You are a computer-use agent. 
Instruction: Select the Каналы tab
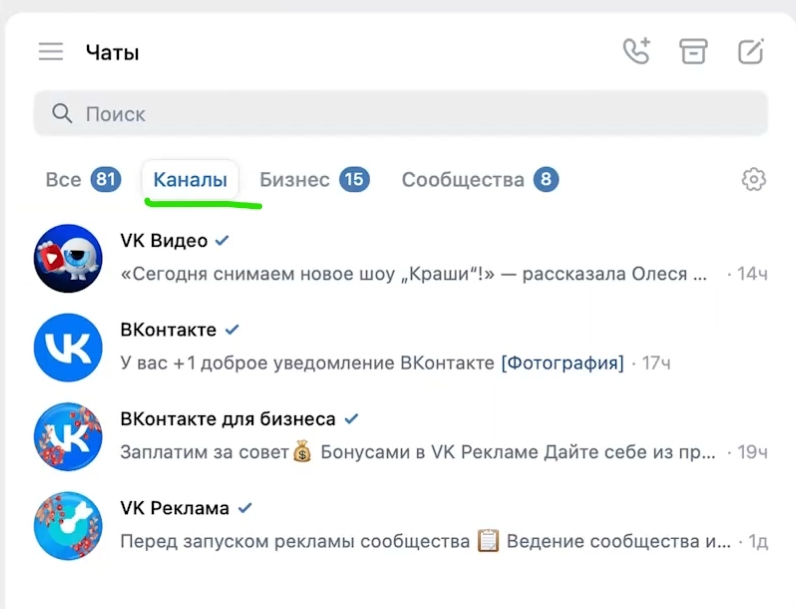[x=190, y=179]
